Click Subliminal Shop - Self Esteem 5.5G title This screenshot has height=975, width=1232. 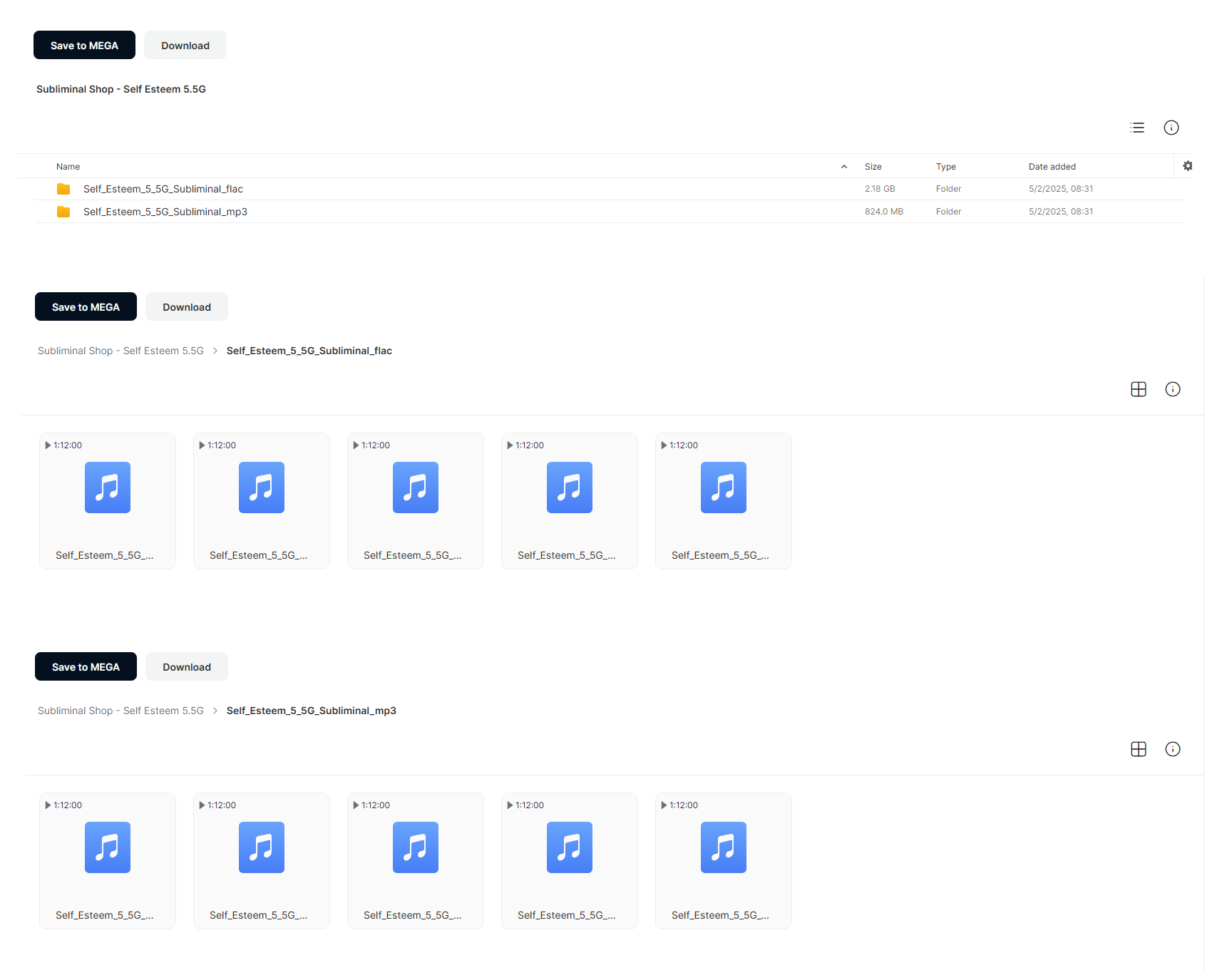pyautogui.click(x=121, y=89)
